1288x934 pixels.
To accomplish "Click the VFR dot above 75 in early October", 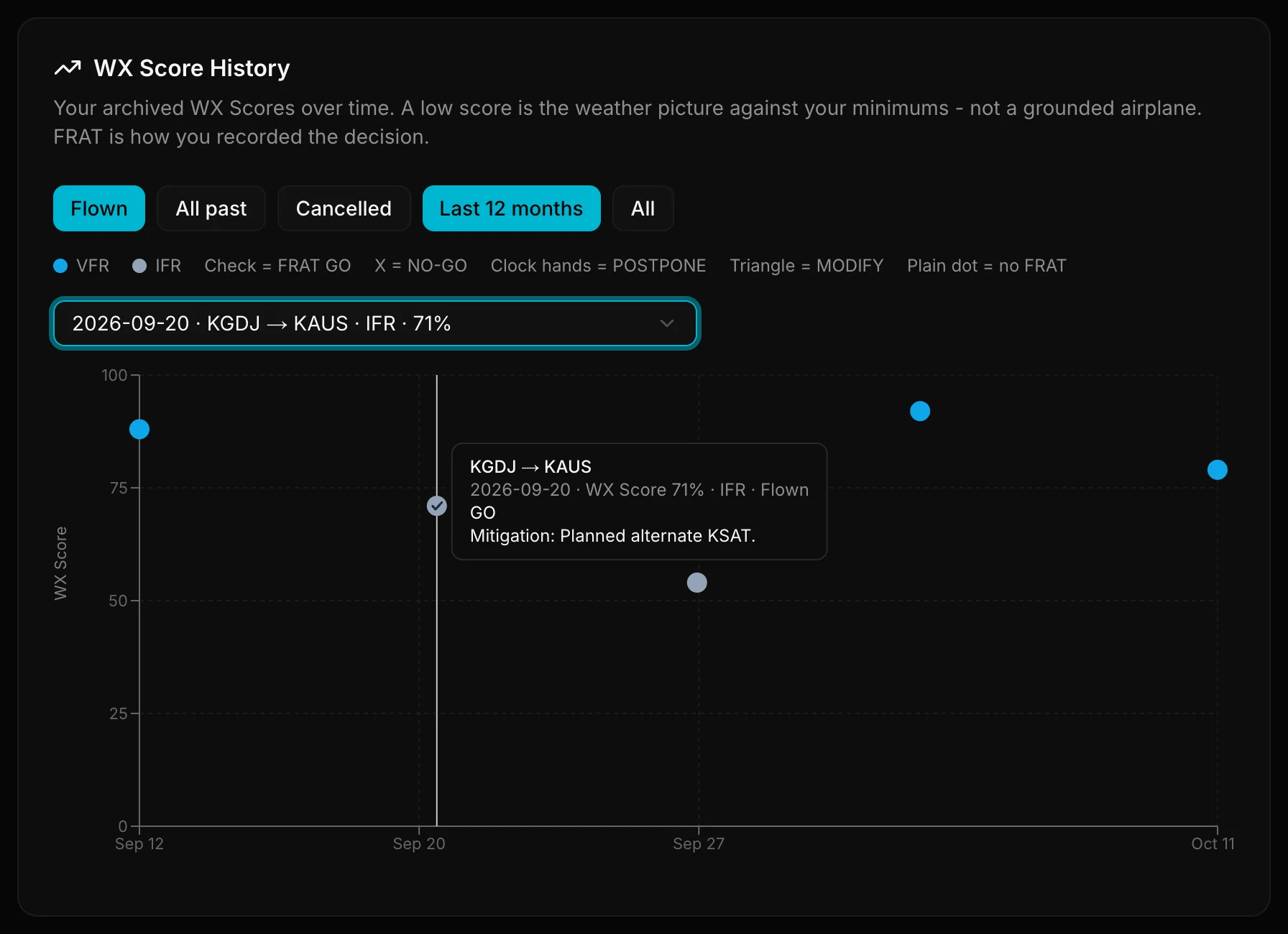I will click(920, 411).
